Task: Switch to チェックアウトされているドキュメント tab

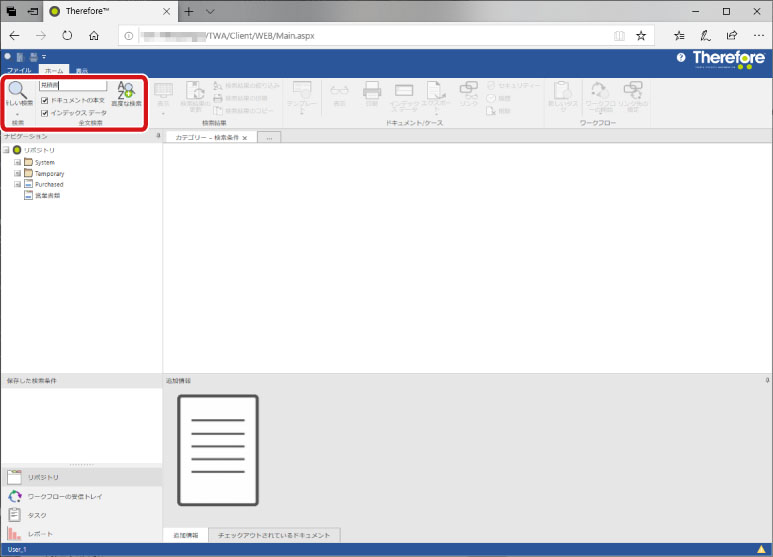Action: coord(273,536)
